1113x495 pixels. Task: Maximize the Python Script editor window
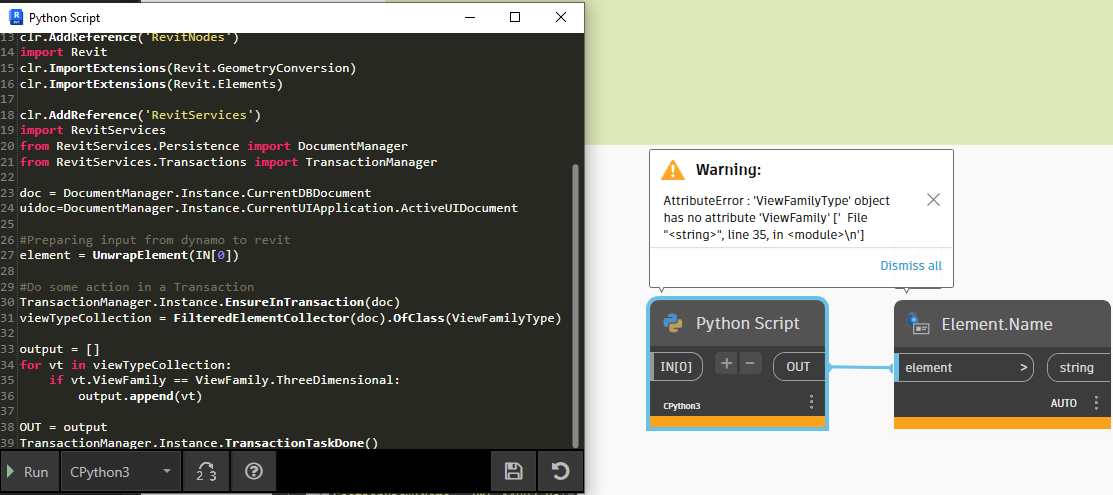click(x=515, y=17)
